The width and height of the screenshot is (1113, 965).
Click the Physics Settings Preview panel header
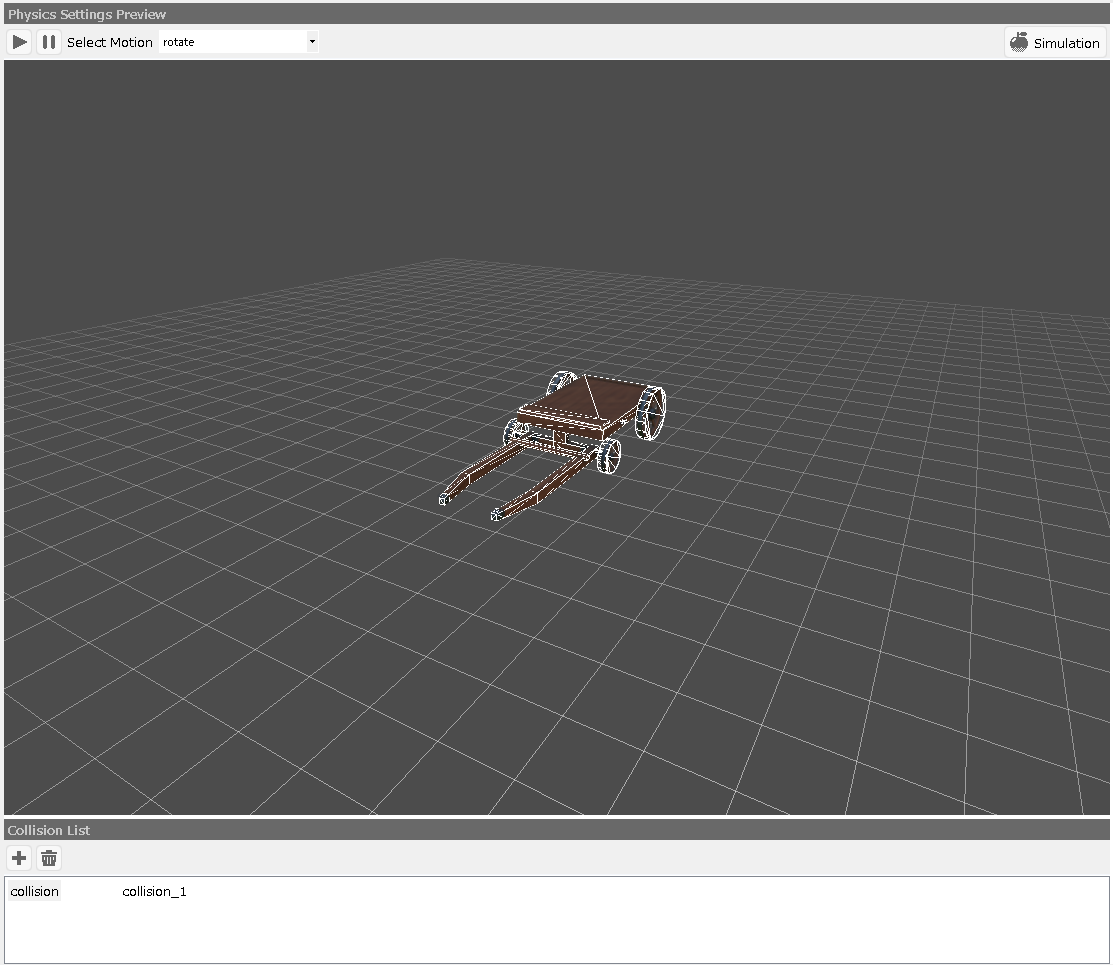coord(88,14)
